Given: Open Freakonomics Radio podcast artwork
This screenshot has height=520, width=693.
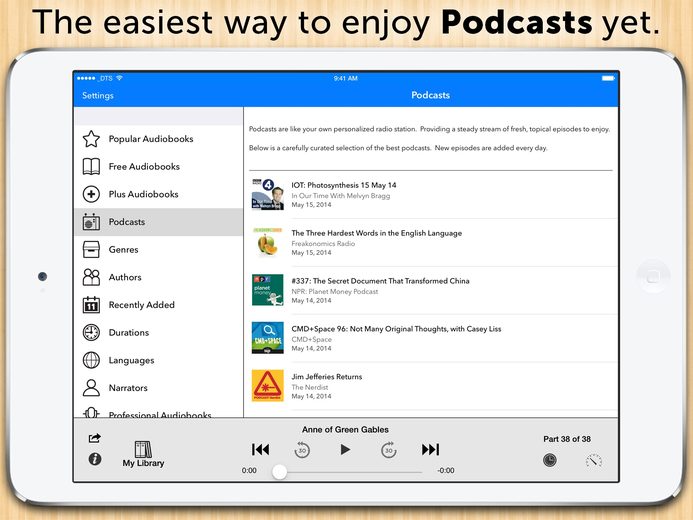Looking at the screenshot, I should pos(267,242).
